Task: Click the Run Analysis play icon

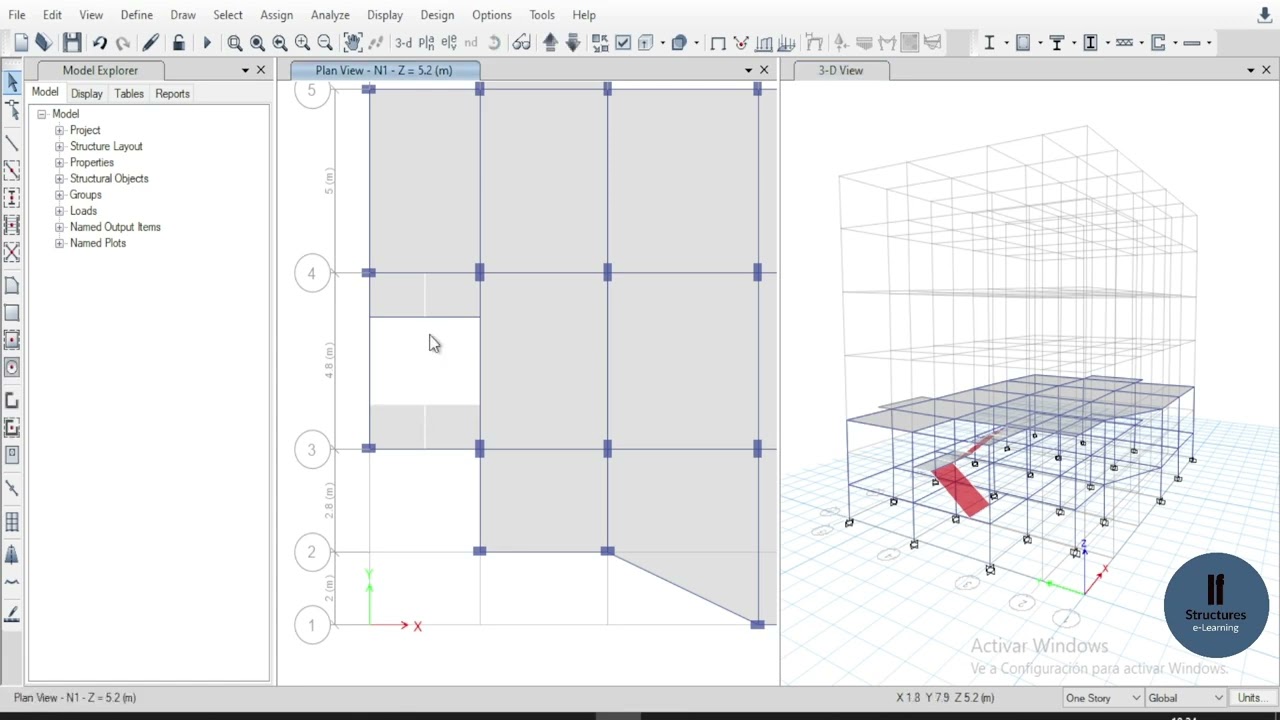Action: 207,42
